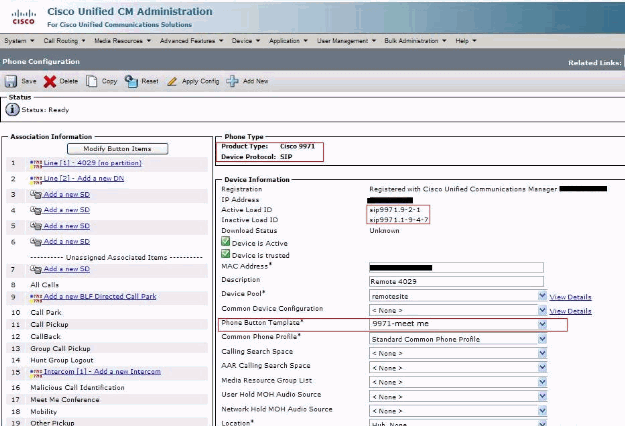625x426 pixels.
Task: Toggle the Device Is Active checkbox
Action: pyautogui.click(x=226, y=241)
